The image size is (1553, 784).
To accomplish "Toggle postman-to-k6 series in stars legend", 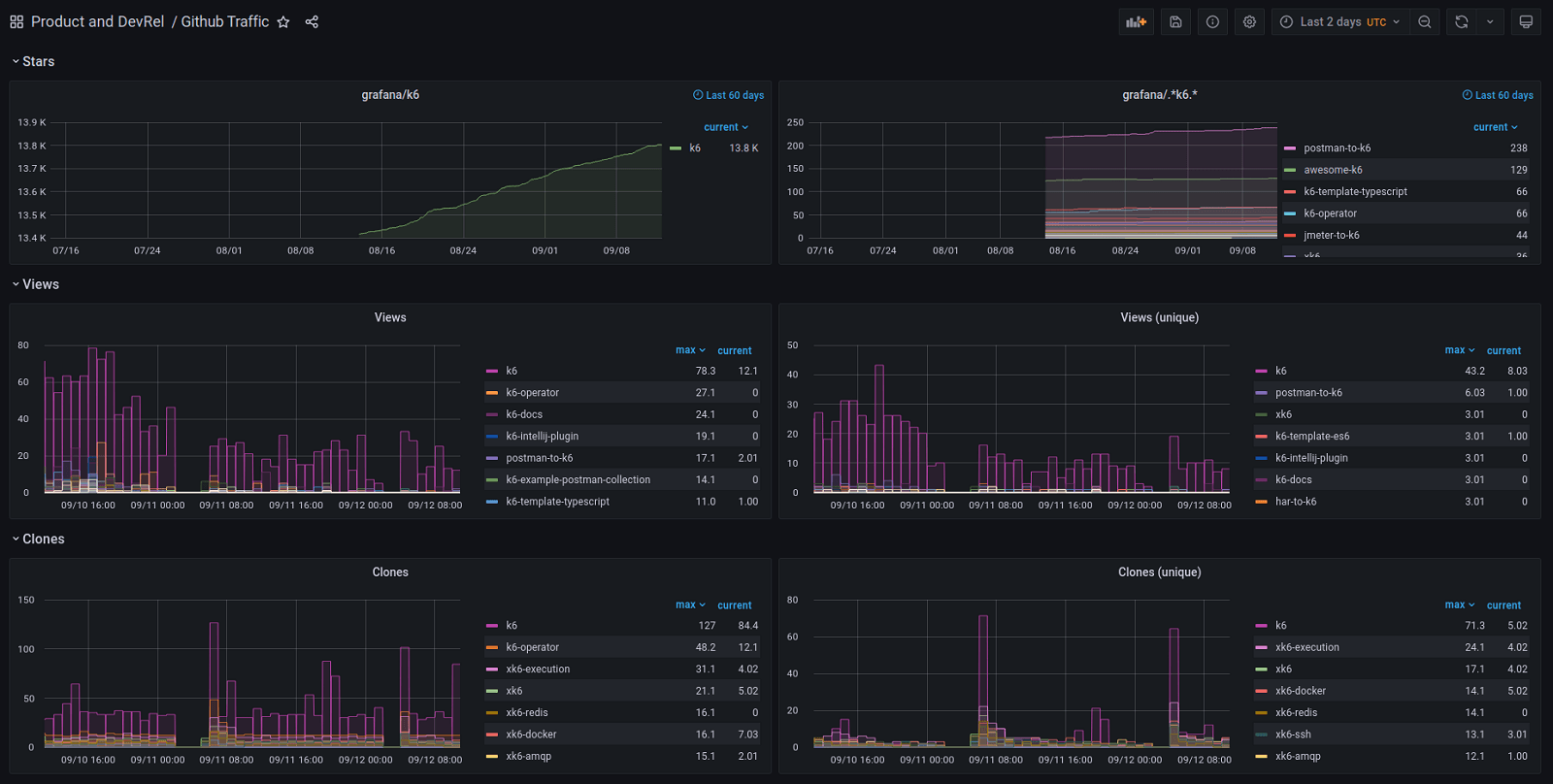I will click(1337, 148).
